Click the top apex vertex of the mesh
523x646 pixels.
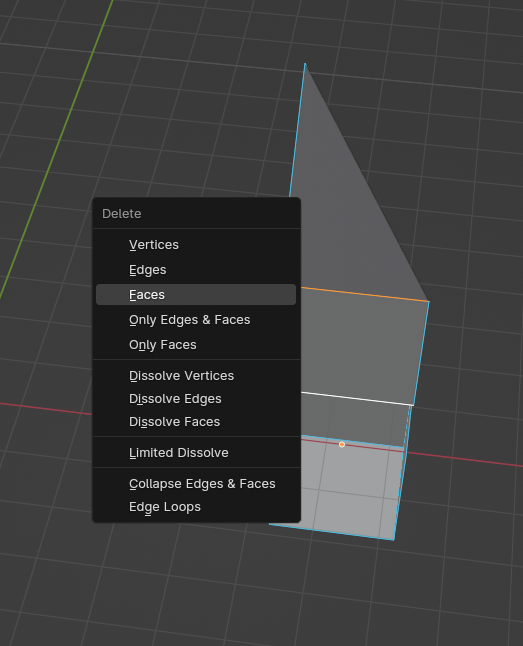[x=305, y=64]
